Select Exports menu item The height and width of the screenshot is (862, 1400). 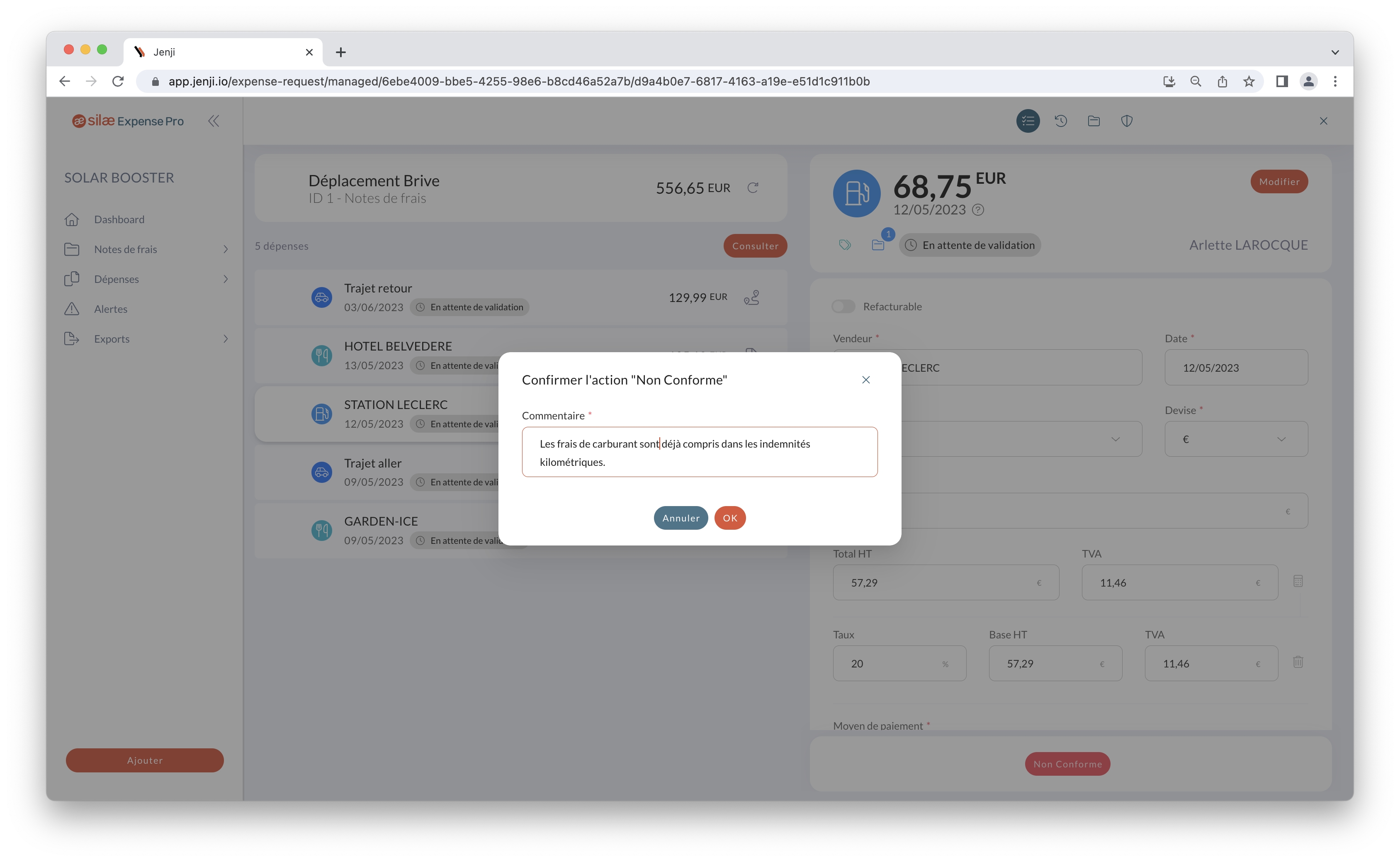point(112,338)
